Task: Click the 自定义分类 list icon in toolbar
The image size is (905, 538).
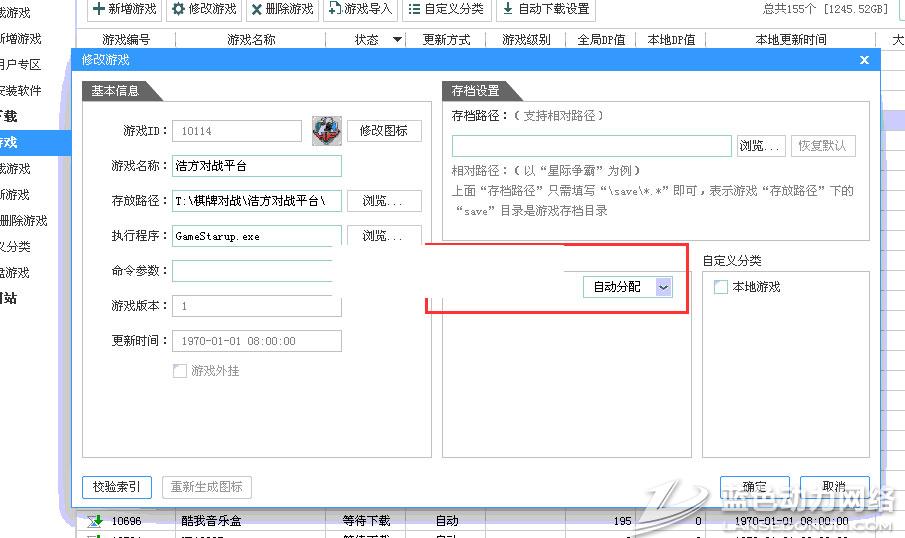Action: click(414, 9)
